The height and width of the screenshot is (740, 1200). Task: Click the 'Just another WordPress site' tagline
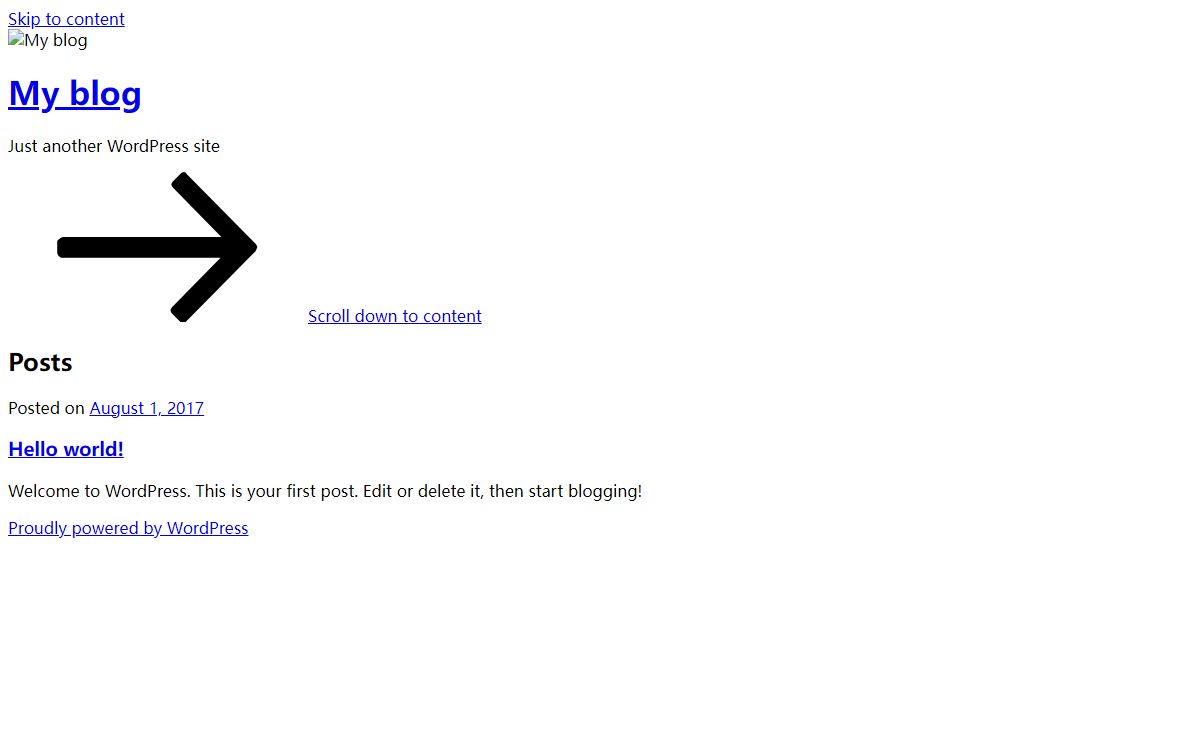114,146
